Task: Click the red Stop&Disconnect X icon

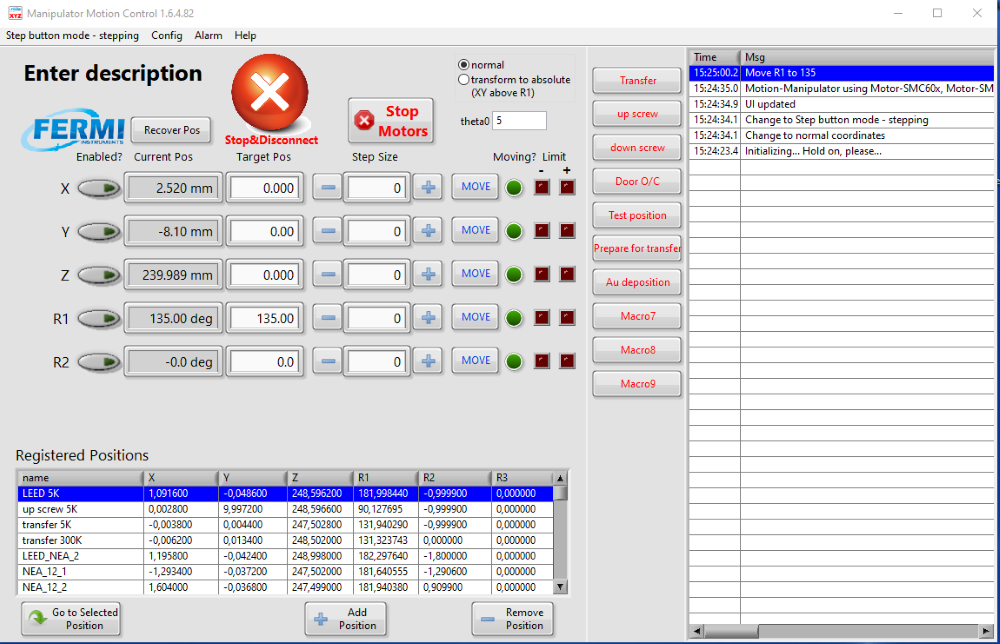Action: click(x=270, y=93)
